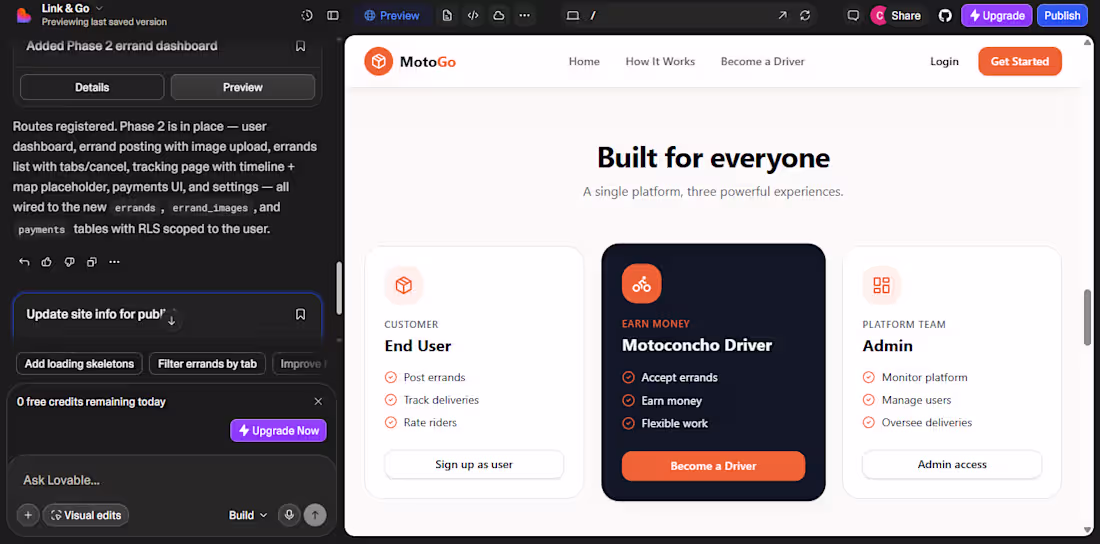Open the comments chat bubble icon
The width and height of the screenshot is (1100, 544).
[853, 15]
